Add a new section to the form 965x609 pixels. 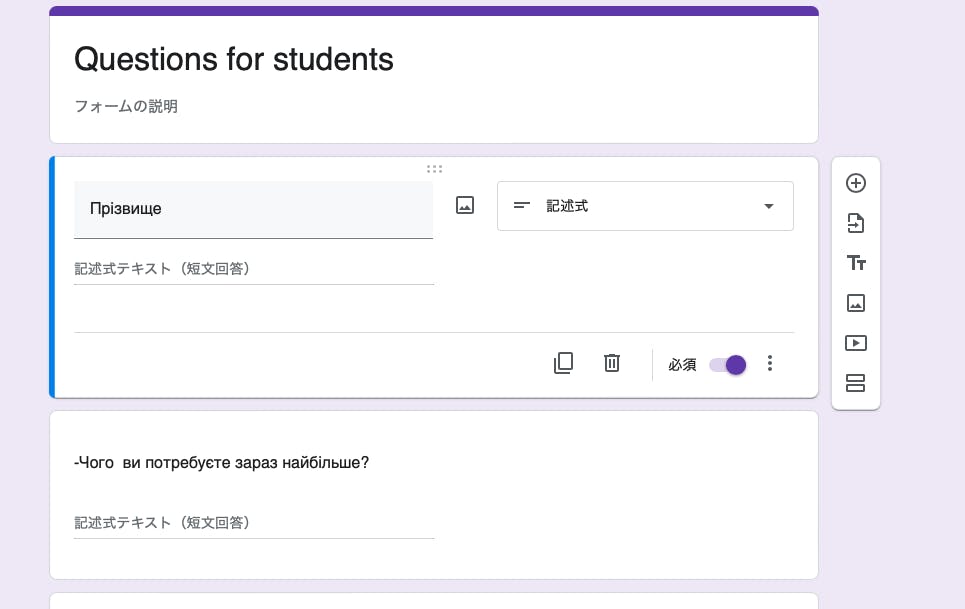tap(855, 383)
